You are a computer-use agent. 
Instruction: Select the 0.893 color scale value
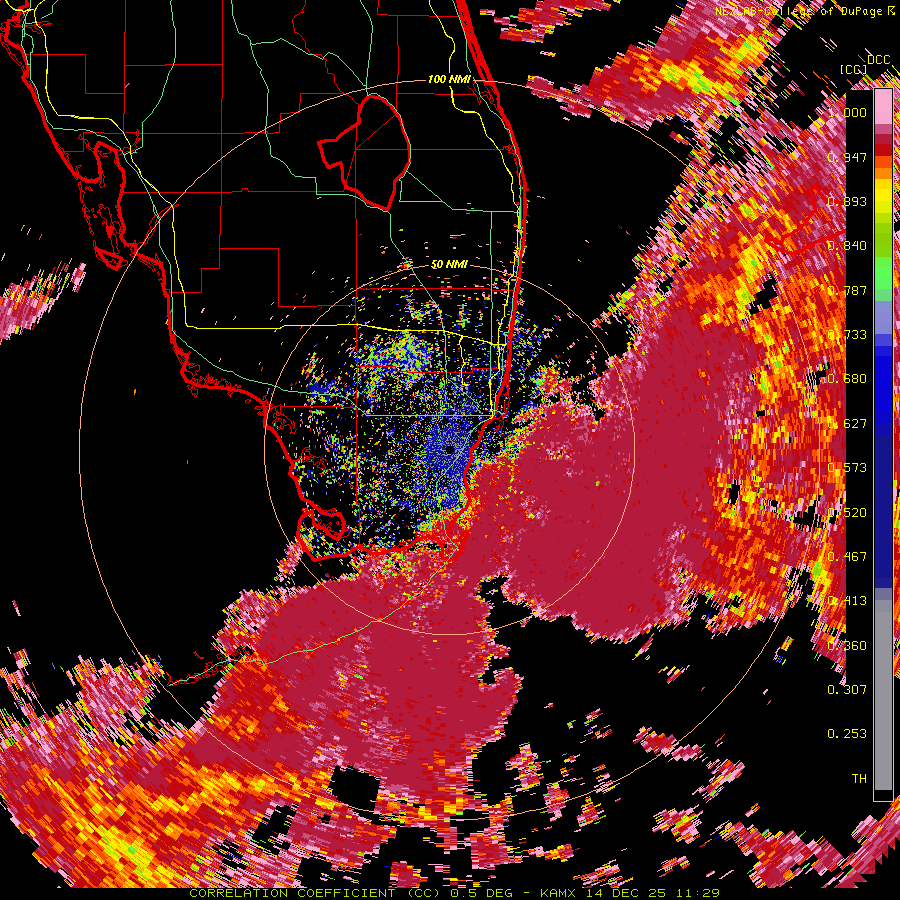pos(847,201)
